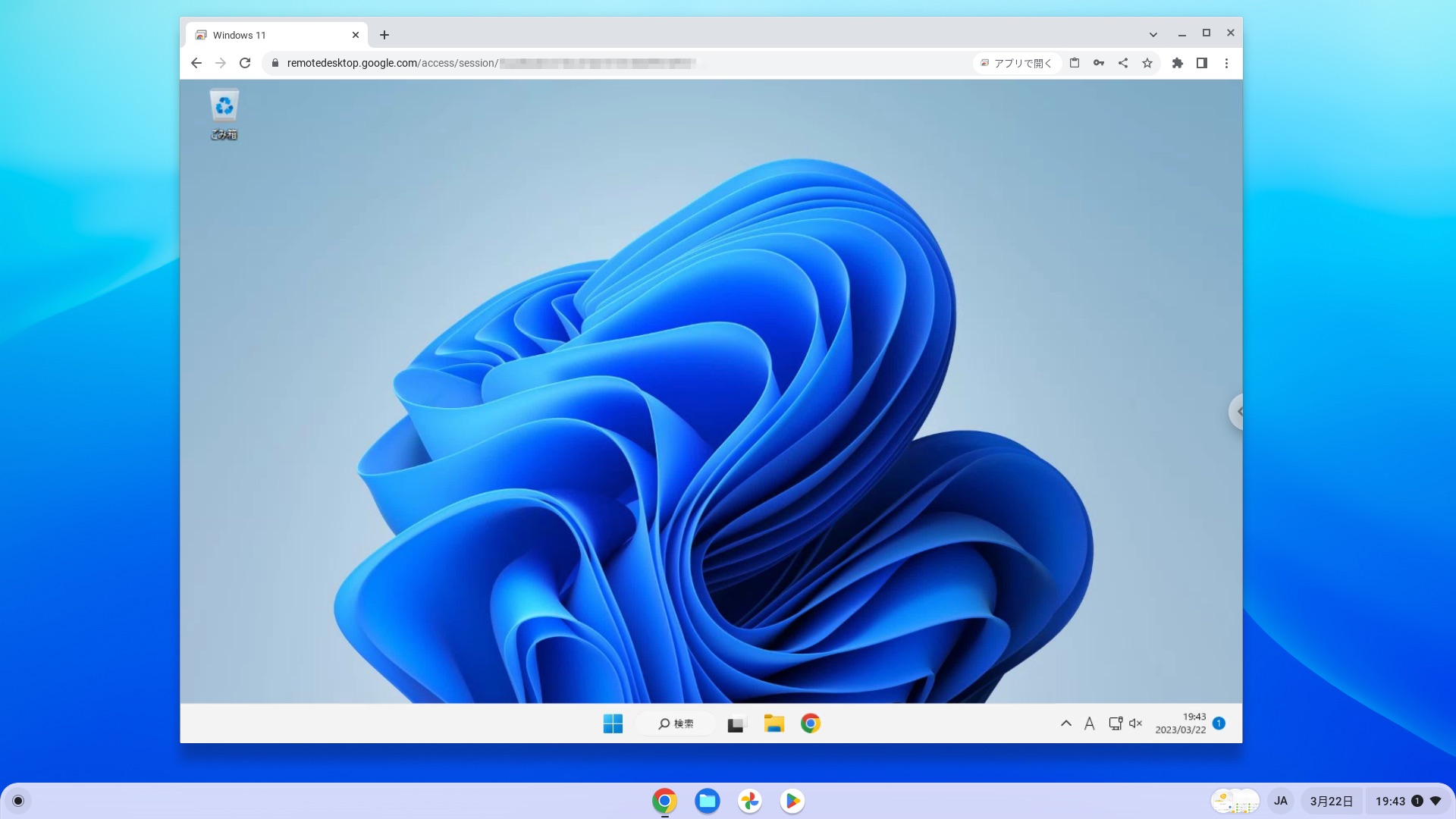Click Chrome in the ChromeOS shelf
Screen dimensions: 1456x819
click(x=664, y=801)
